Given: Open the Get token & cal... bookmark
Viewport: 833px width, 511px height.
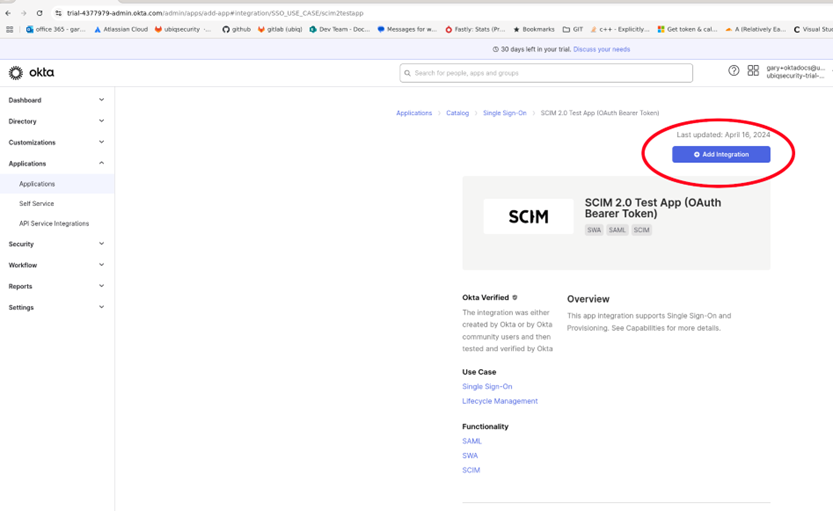Looking at the screenshot, I should click(x=687, y=29).
